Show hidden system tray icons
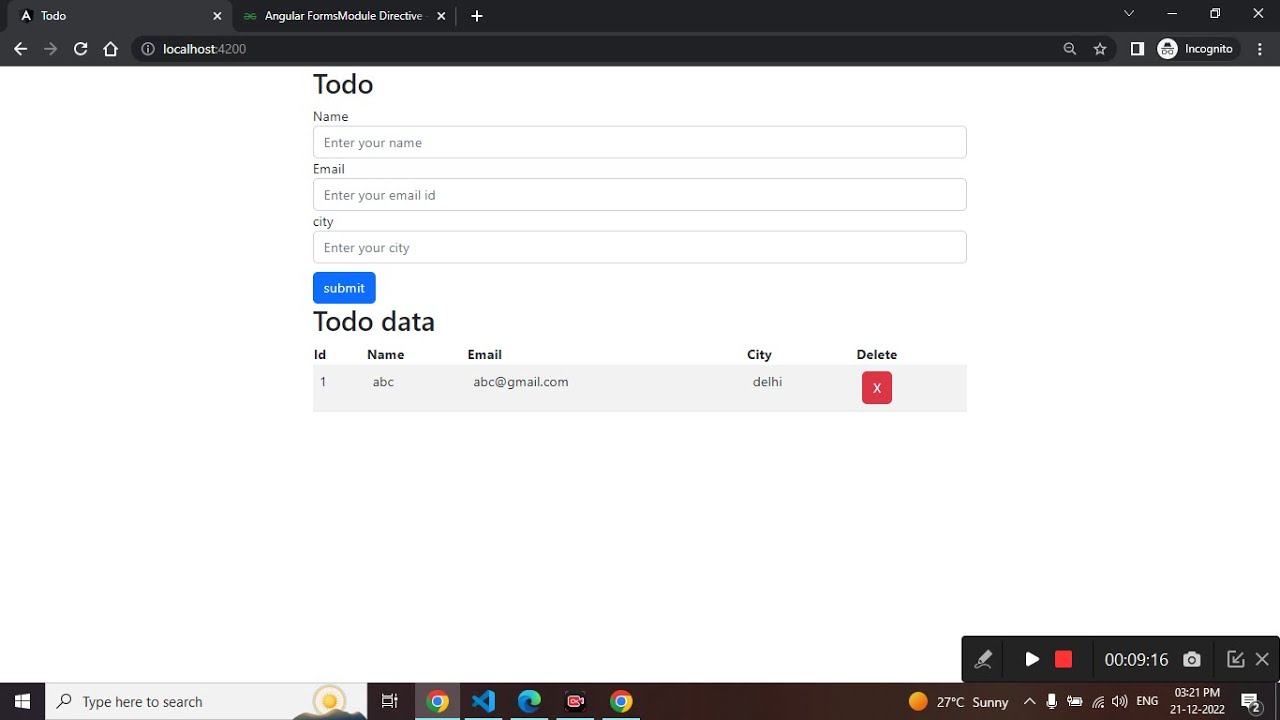 (1029, 702)
